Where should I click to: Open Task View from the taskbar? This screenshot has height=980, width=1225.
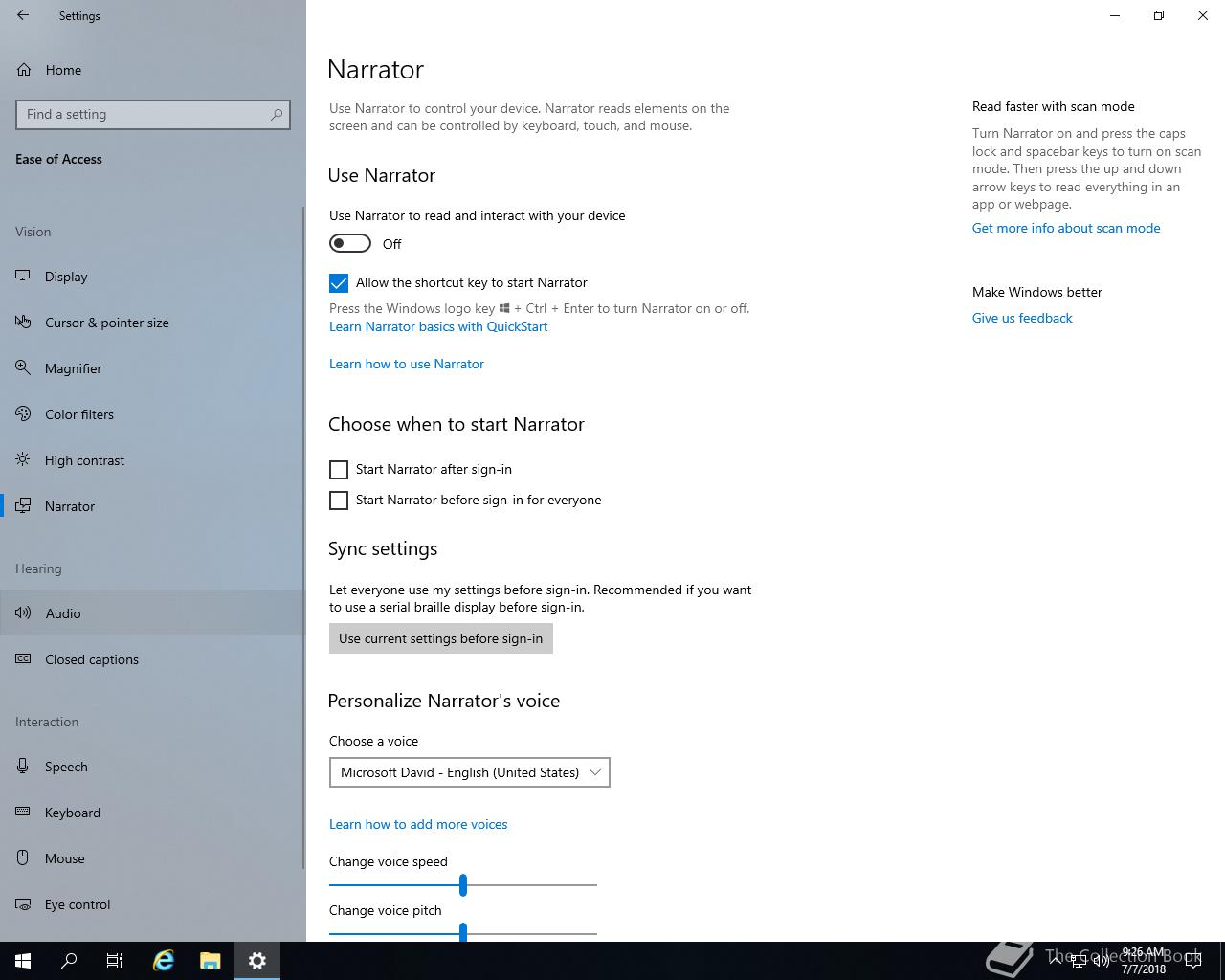point(115,961)
